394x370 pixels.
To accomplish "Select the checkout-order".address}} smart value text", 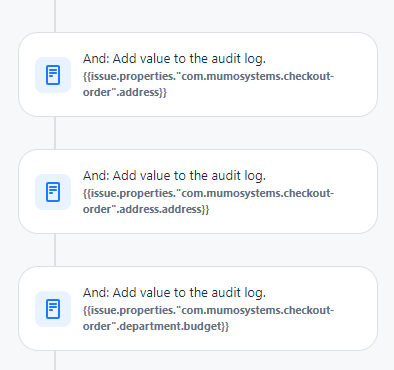I will coord(208,84).
